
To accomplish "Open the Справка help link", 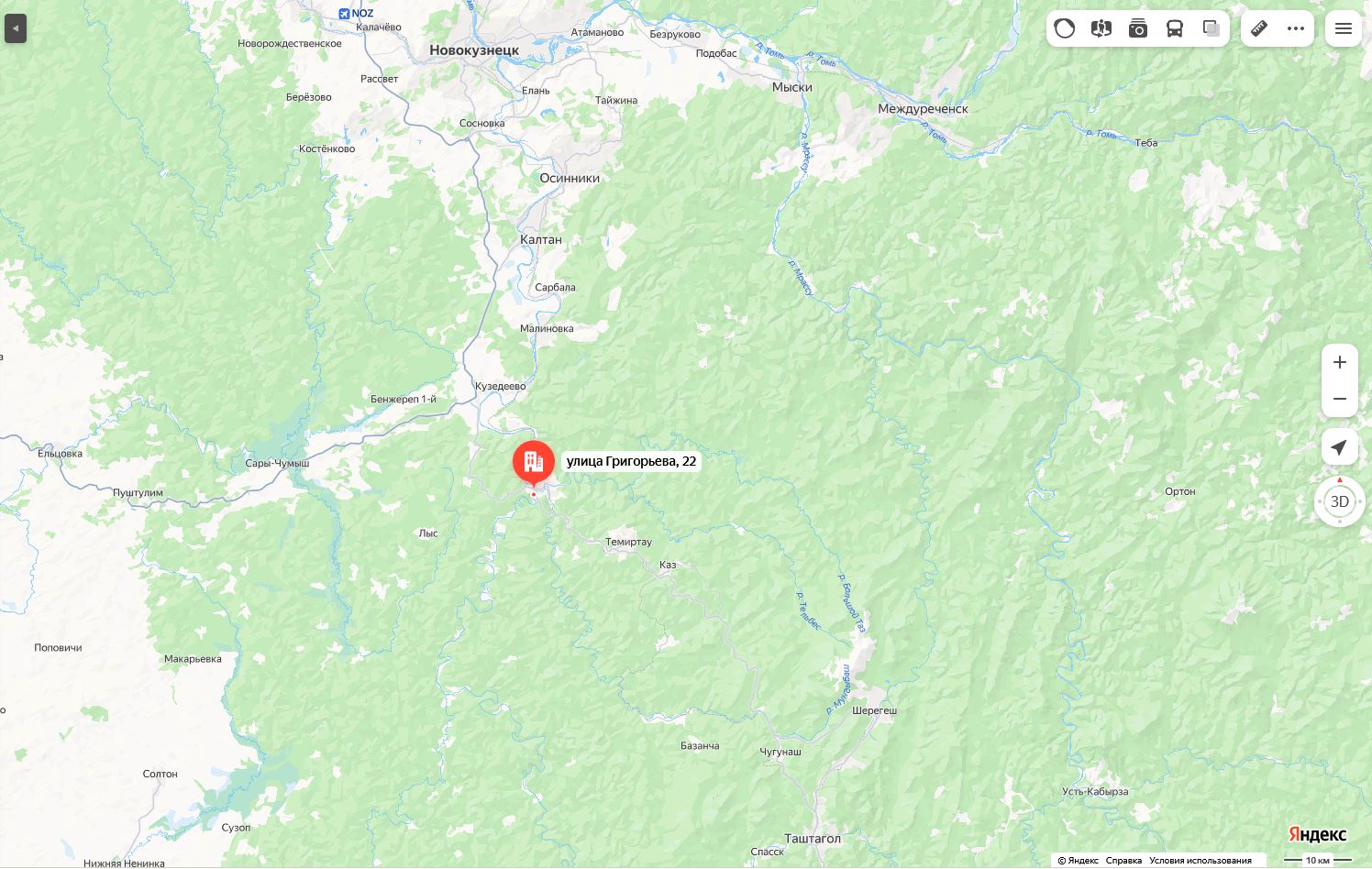I will pyautogui.click(x=1123, y=860).
